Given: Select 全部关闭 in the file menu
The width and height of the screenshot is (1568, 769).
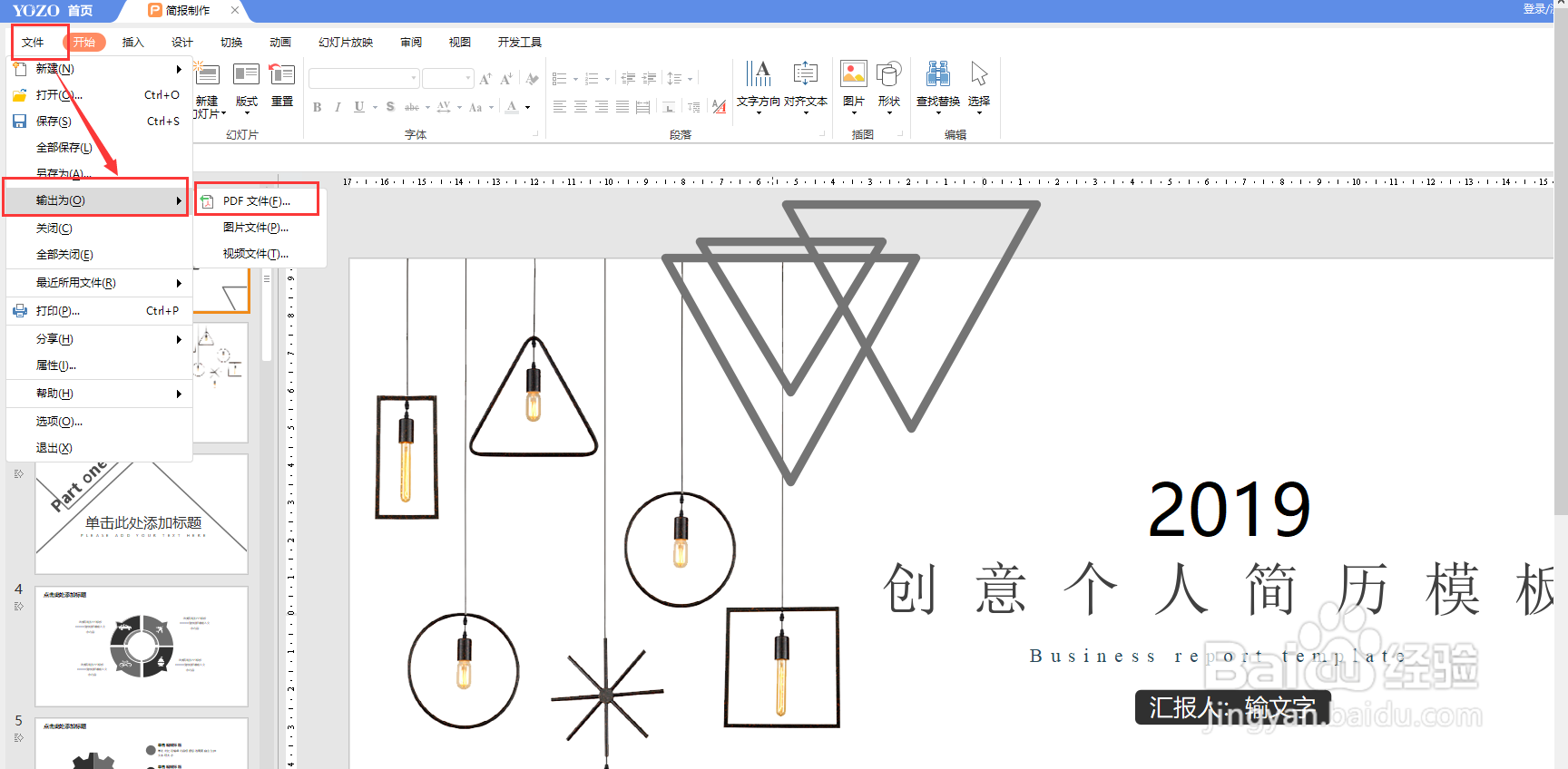Looking at the screenshot, I should [x=98, y=255].
